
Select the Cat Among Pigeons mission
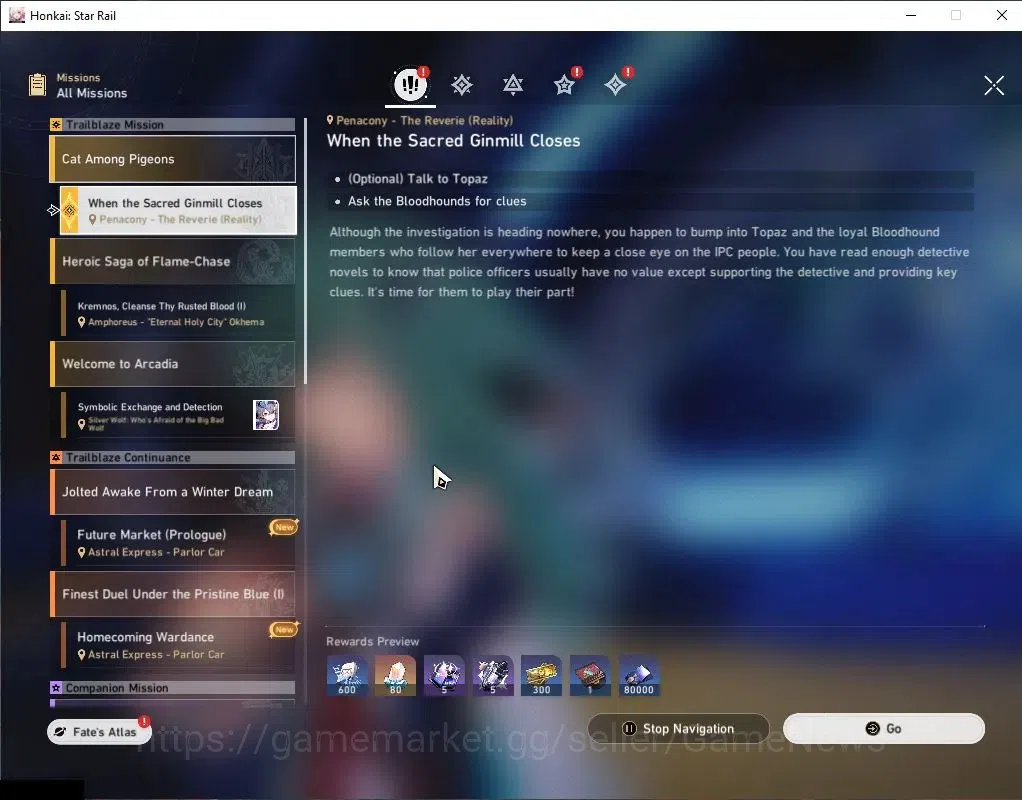[173, 159]
